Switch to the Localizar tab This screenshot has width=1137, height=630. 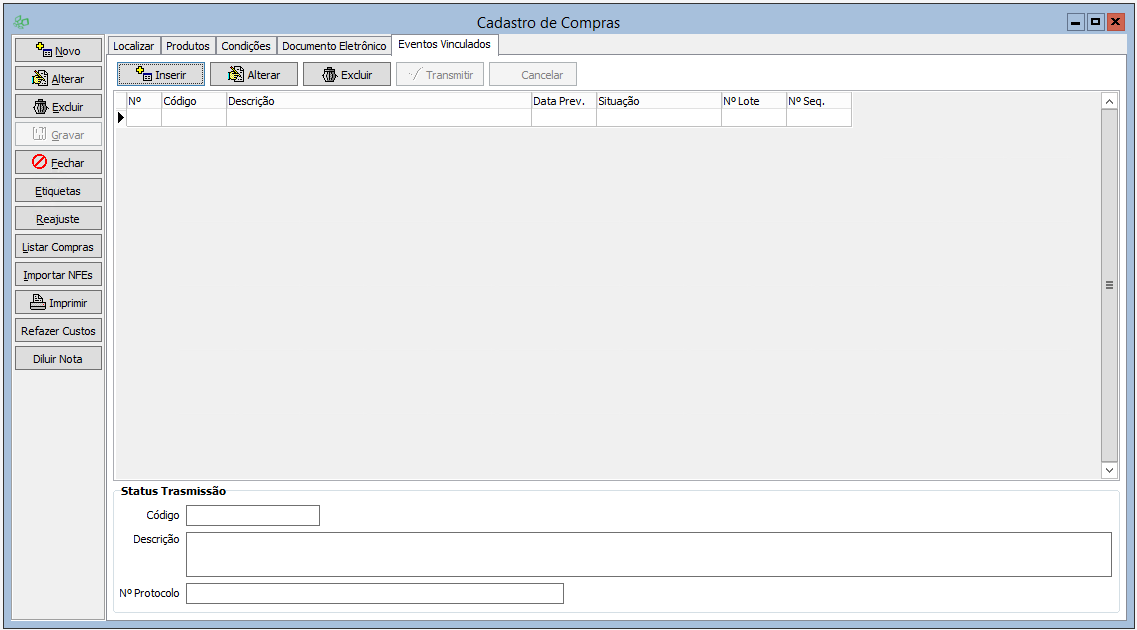click(x=133, y=46)
